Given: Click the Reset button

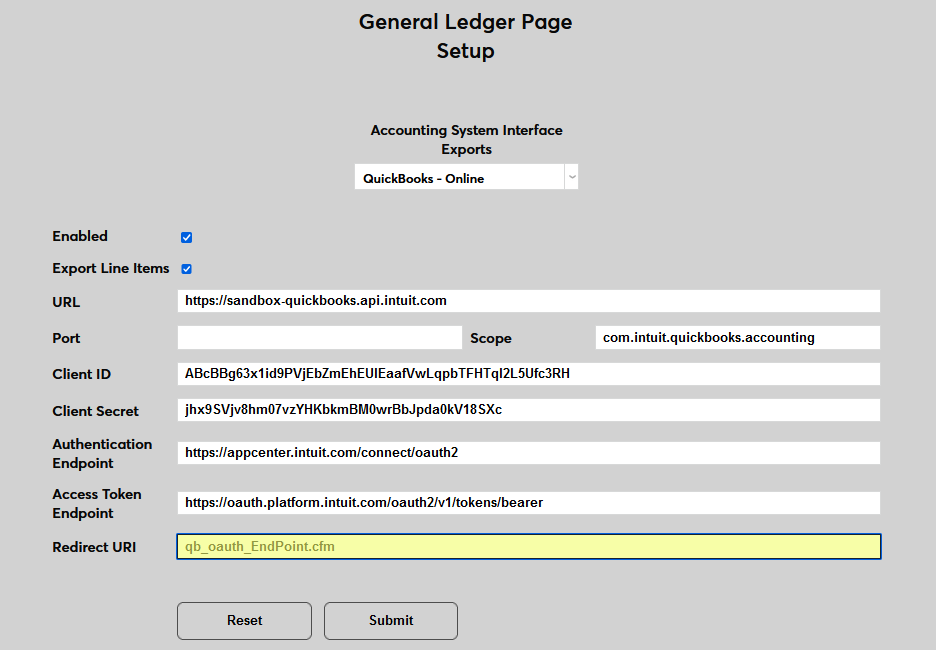Looking at the screenshot, I should [244, 621].
